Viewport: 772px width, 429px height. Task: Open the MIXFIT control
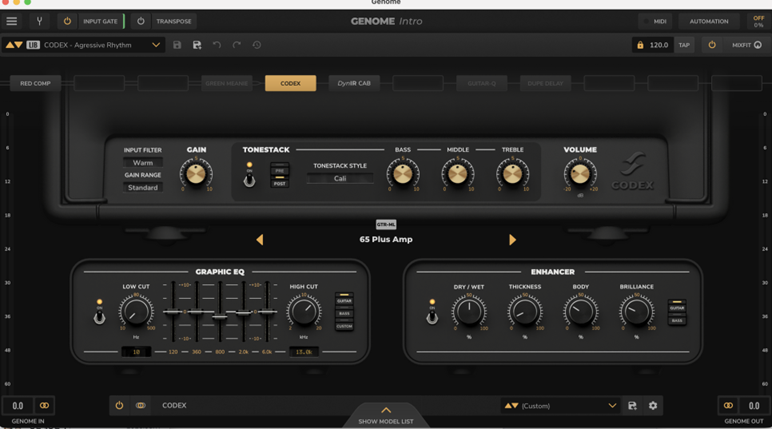pos(746,45)
